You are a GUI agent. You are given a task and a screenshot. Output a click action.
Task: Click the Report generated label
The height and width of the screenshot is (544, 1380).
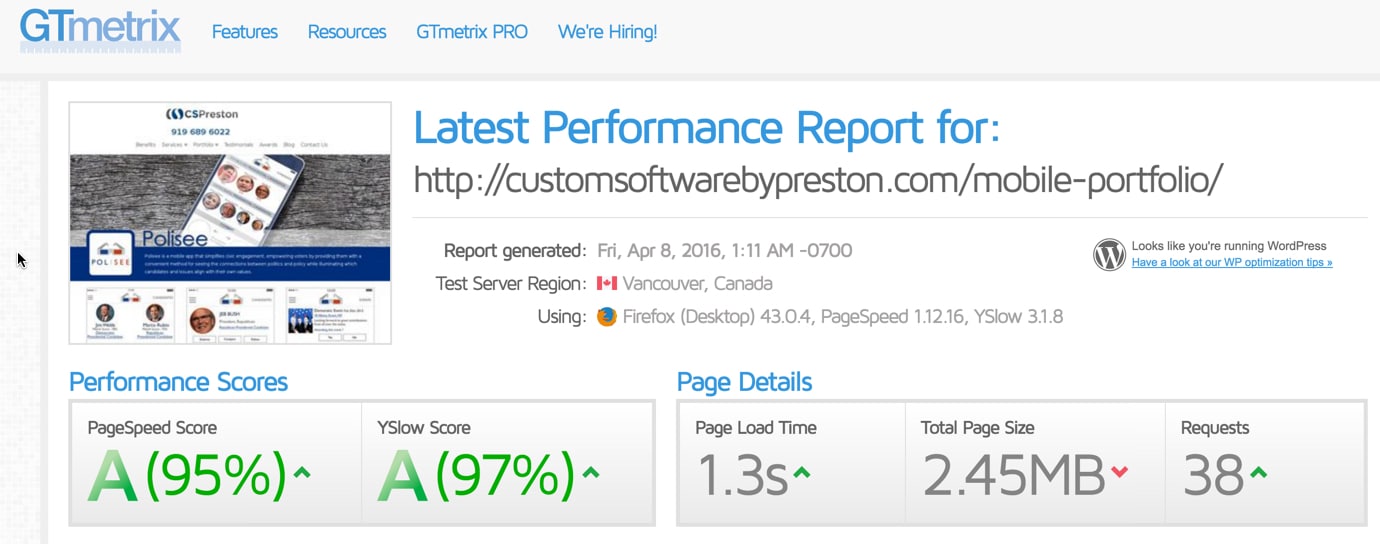[x=515, y=251]
